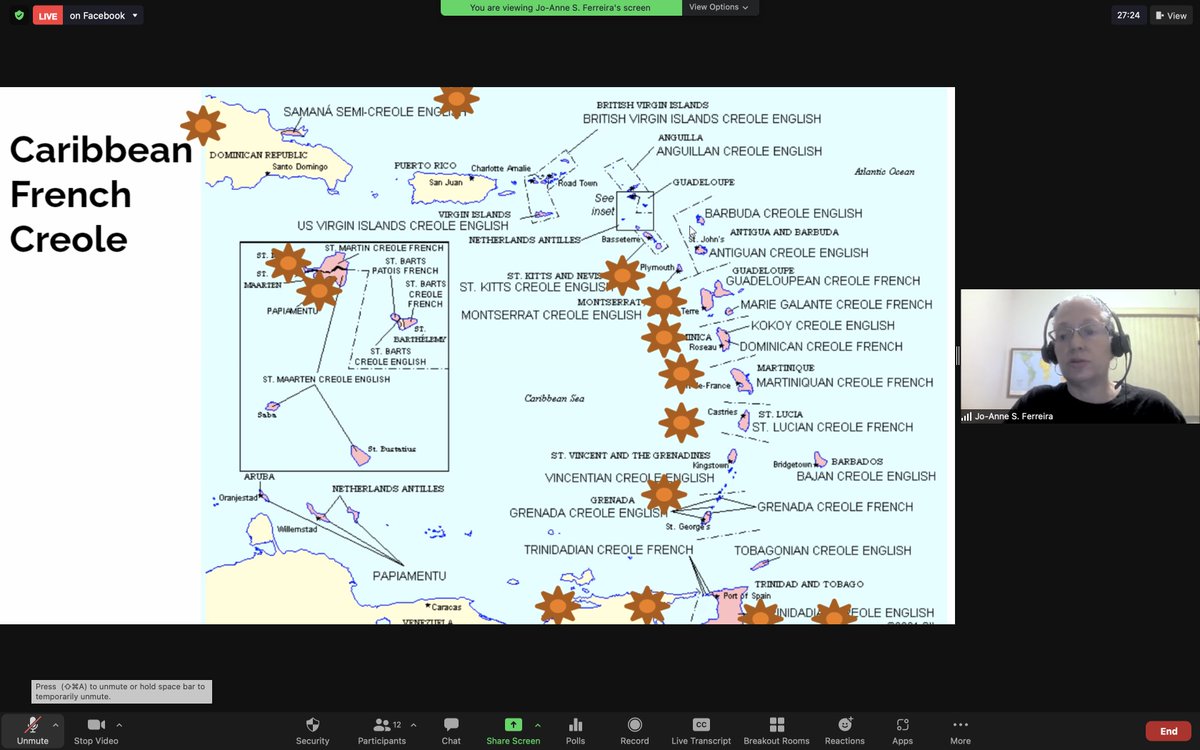Screen dimensions: 1200x750
Task: Expand arrow beside Participants
Action: 413,724
